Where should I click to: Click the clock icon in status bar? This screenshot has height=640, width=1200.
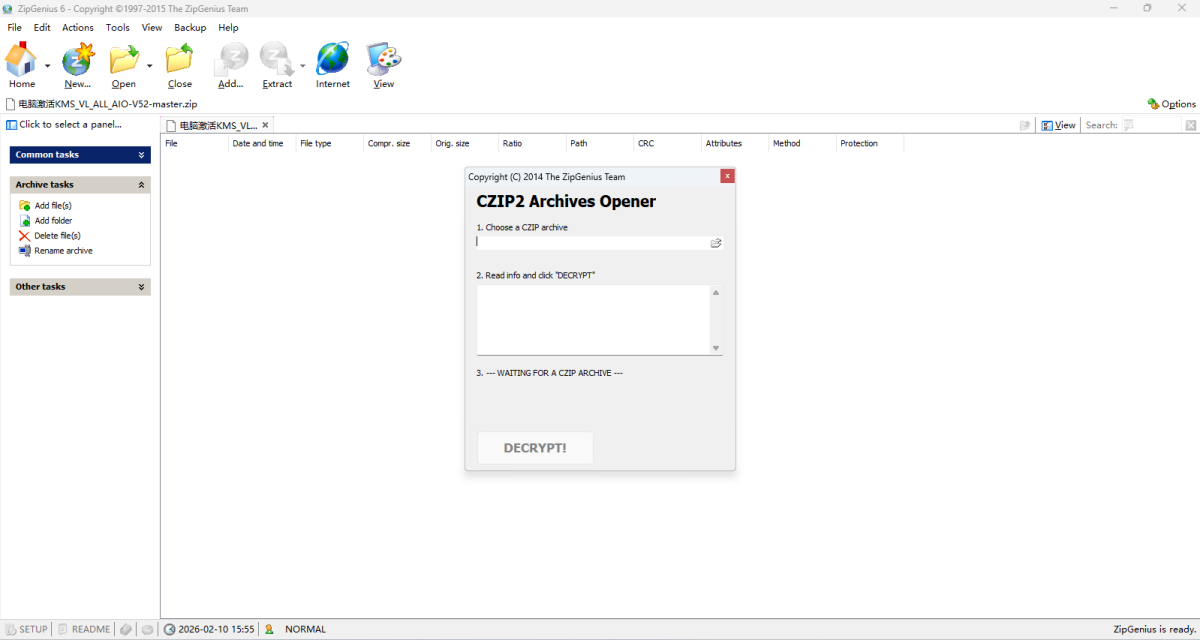click(170, 629)
